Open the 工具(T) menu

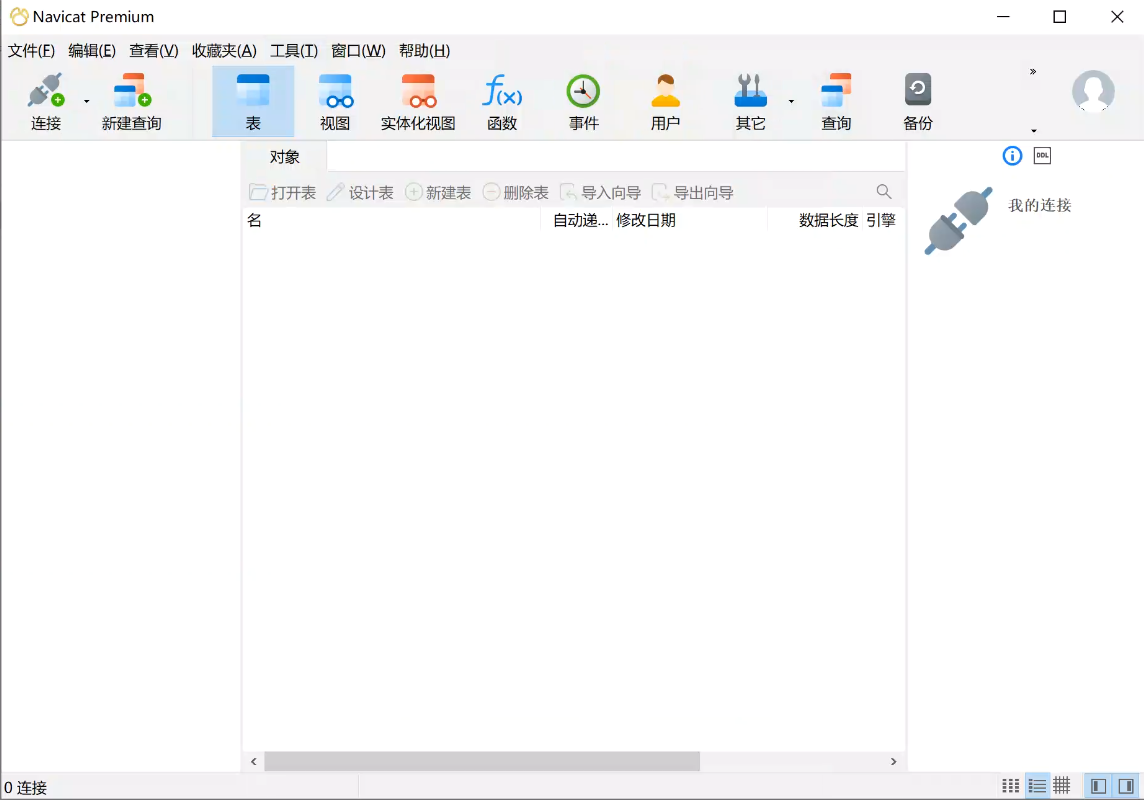294,50
